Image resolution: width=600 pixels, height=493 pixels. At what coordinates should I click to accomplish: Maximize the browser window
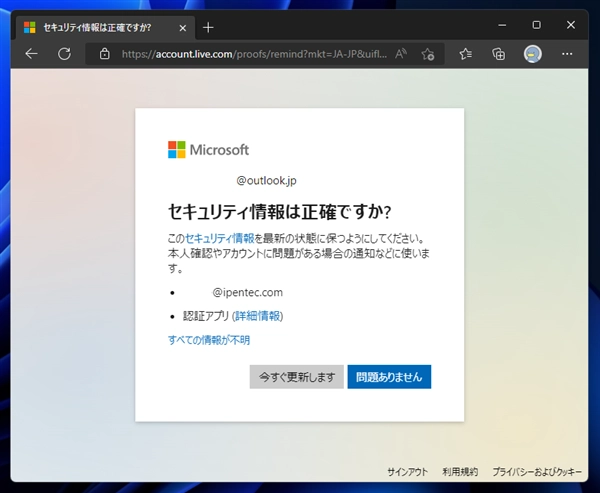tap(536, 25)
